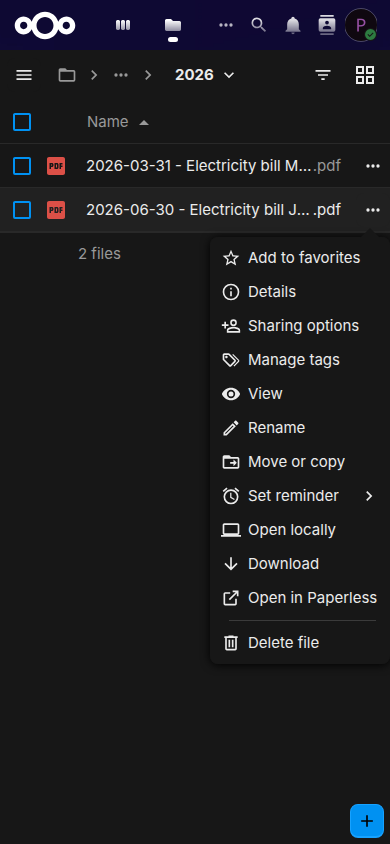Select the 2026-03-31 Electricity bill checkbox

(22, 166)
